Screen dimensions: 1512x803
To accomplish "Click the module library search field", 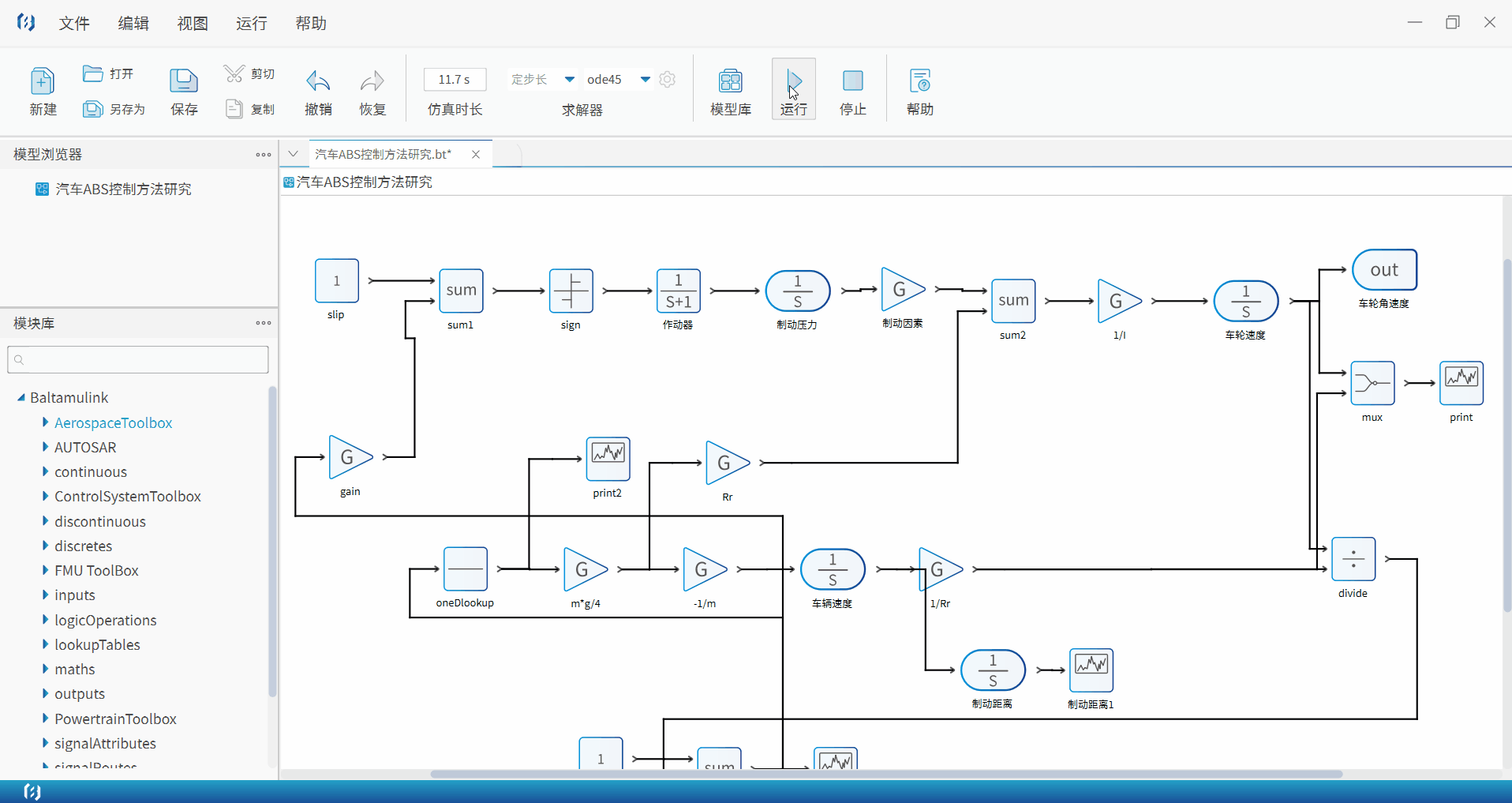I will [x=138, y=359].
